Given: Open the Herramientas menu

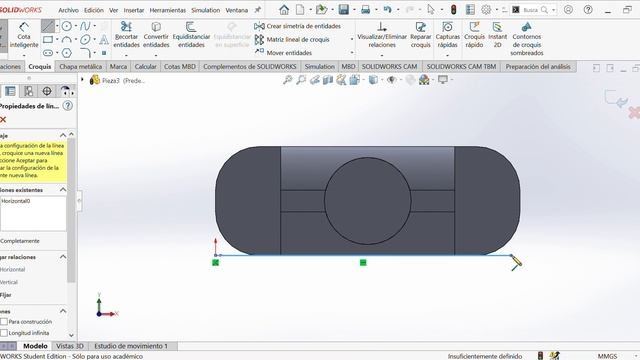Looking at the screenshot, I should pyautogui.click(x=167, y=10).
